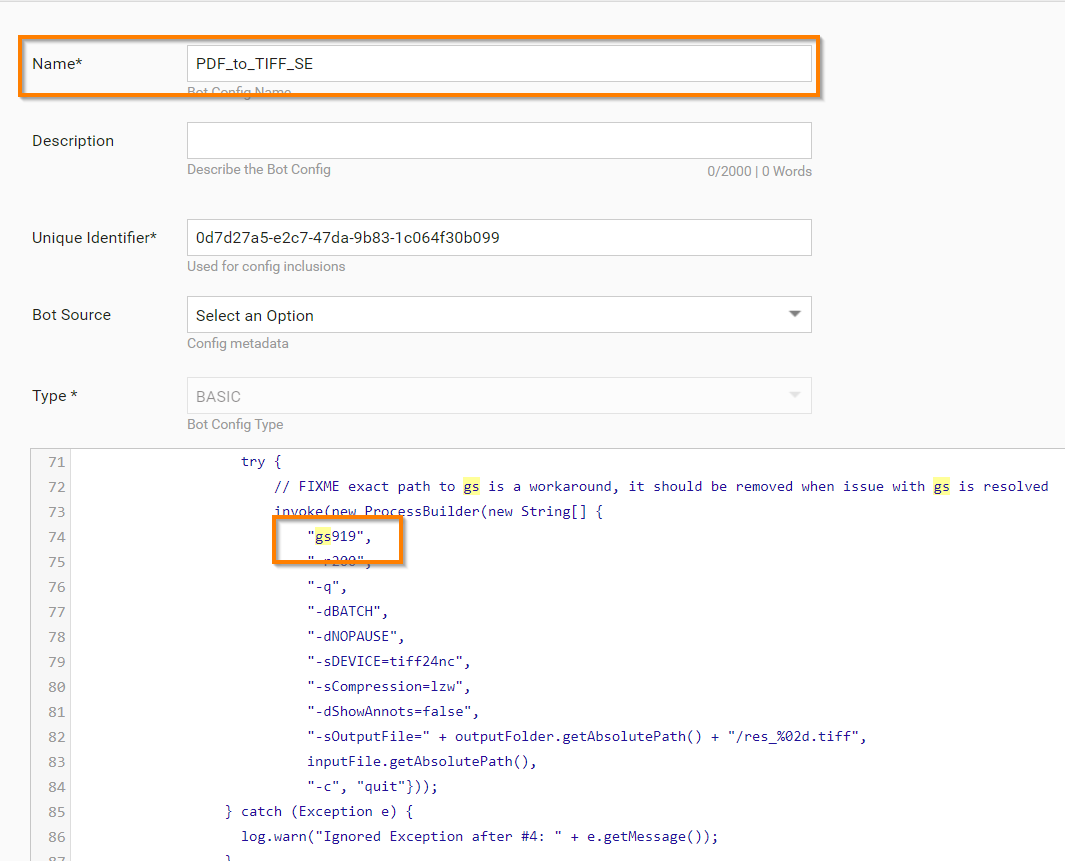Click the FIXME comment on line 72
Screen dimensions: 1065x861
[x=661, y=487]
